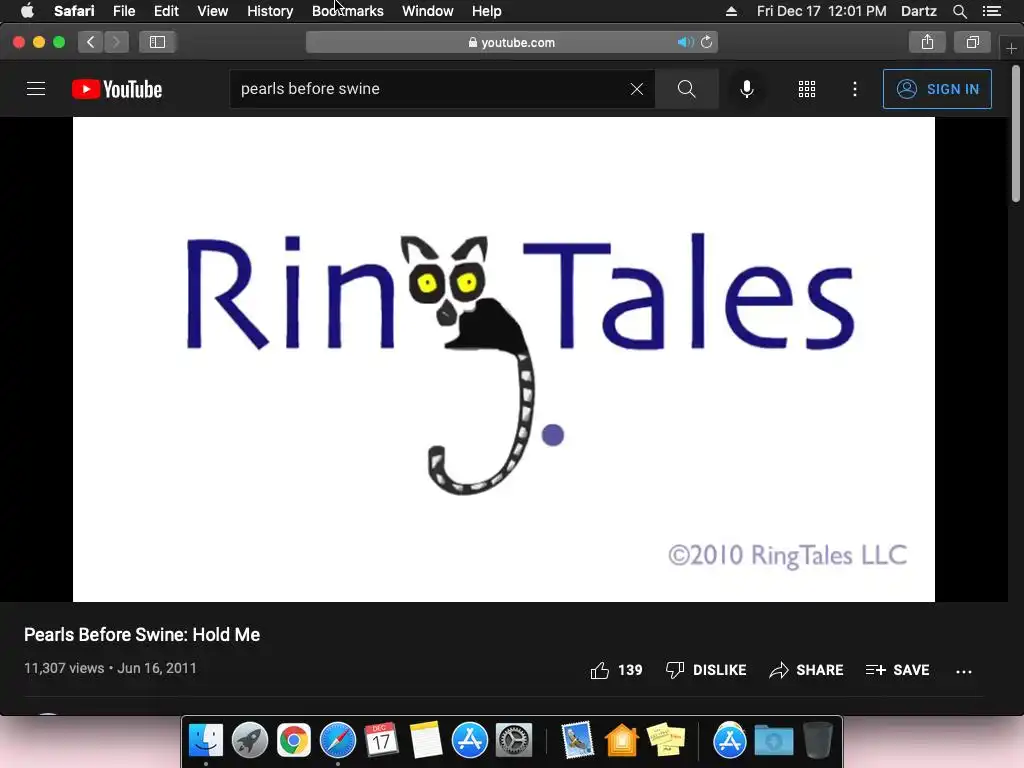Screen dimensions: 1024x768
Task: Open the YouTube settings three-dot menu
Action: tap(855, 89)
